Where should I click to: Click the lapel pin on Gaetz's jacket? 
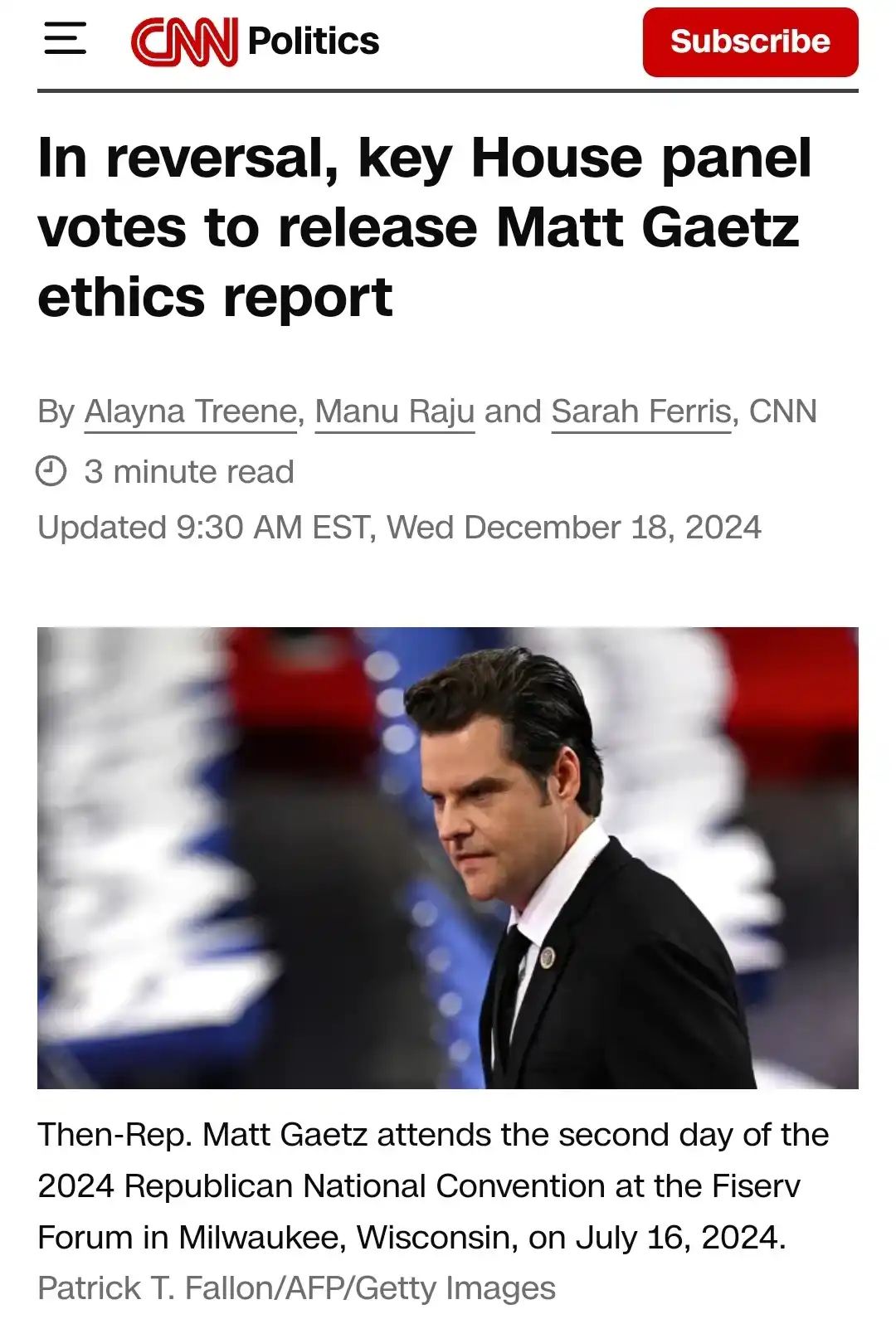tap(547, 956)
